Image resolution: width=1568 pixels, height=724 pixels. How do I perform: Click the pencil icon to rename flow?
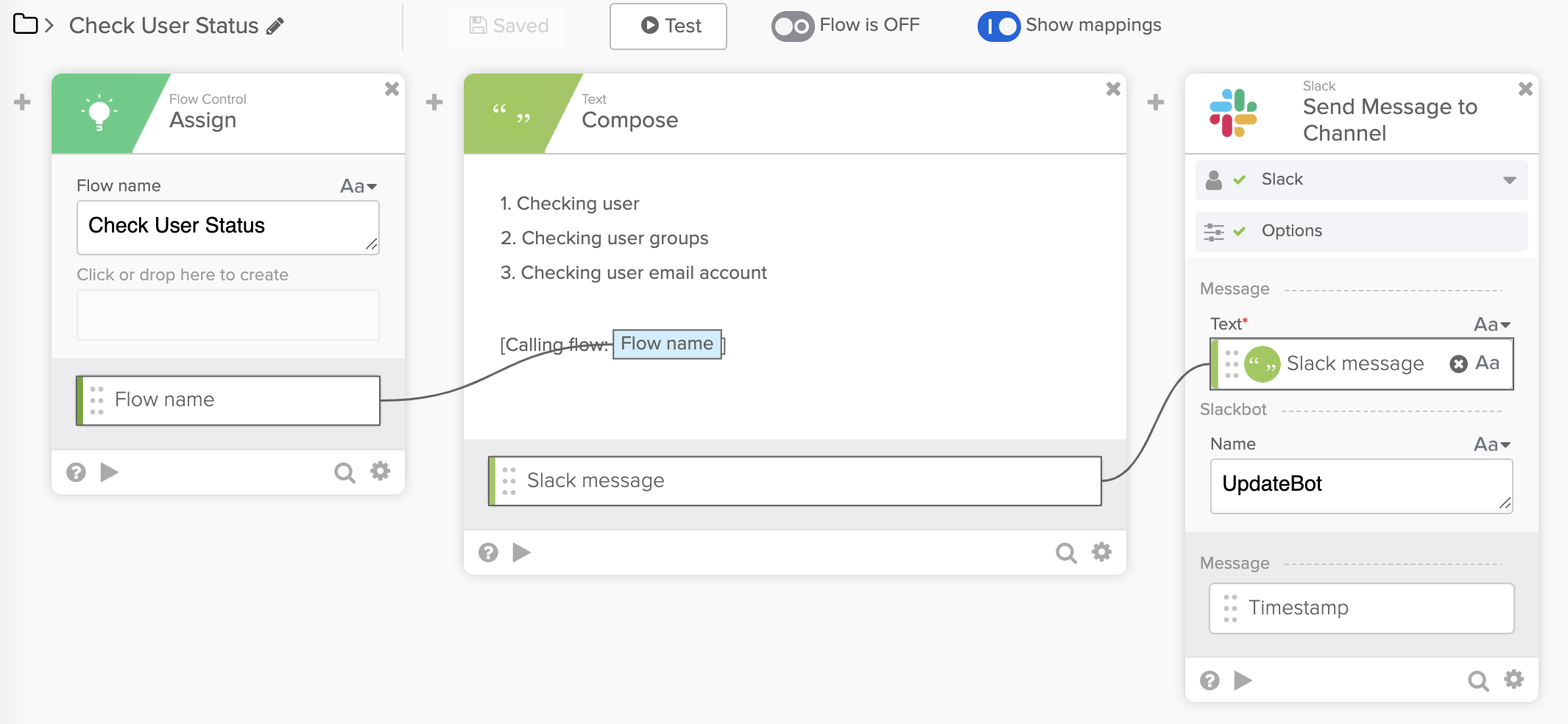click(275, 26)
